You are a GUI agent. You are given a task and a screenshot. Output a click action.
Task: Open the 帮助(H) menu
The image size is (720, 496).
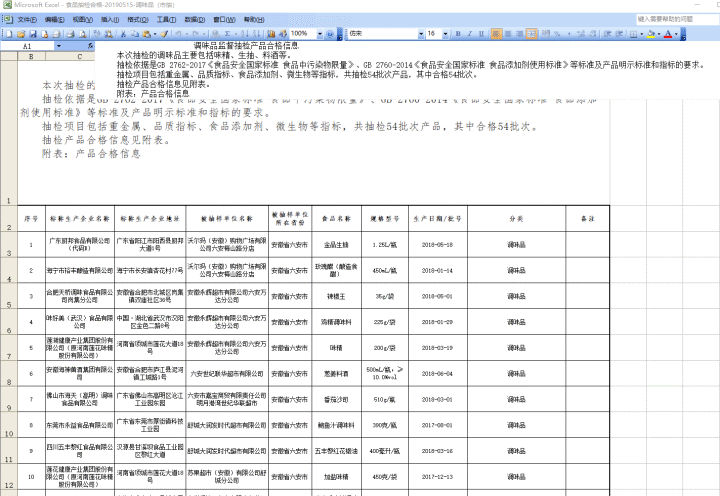click(254, 19)
